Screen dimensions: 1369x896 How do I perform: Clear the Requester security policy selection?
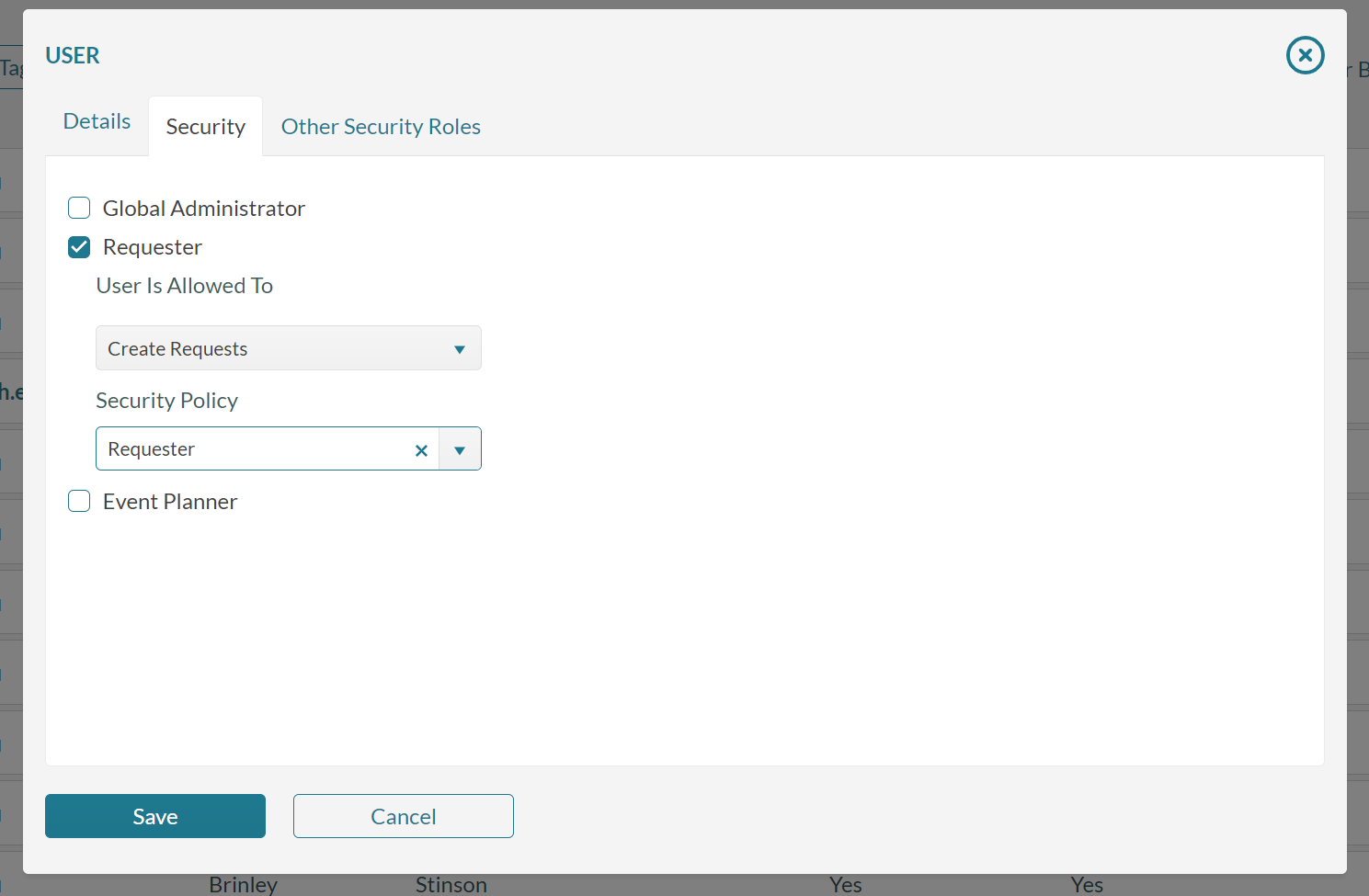[x=421, y=450]
